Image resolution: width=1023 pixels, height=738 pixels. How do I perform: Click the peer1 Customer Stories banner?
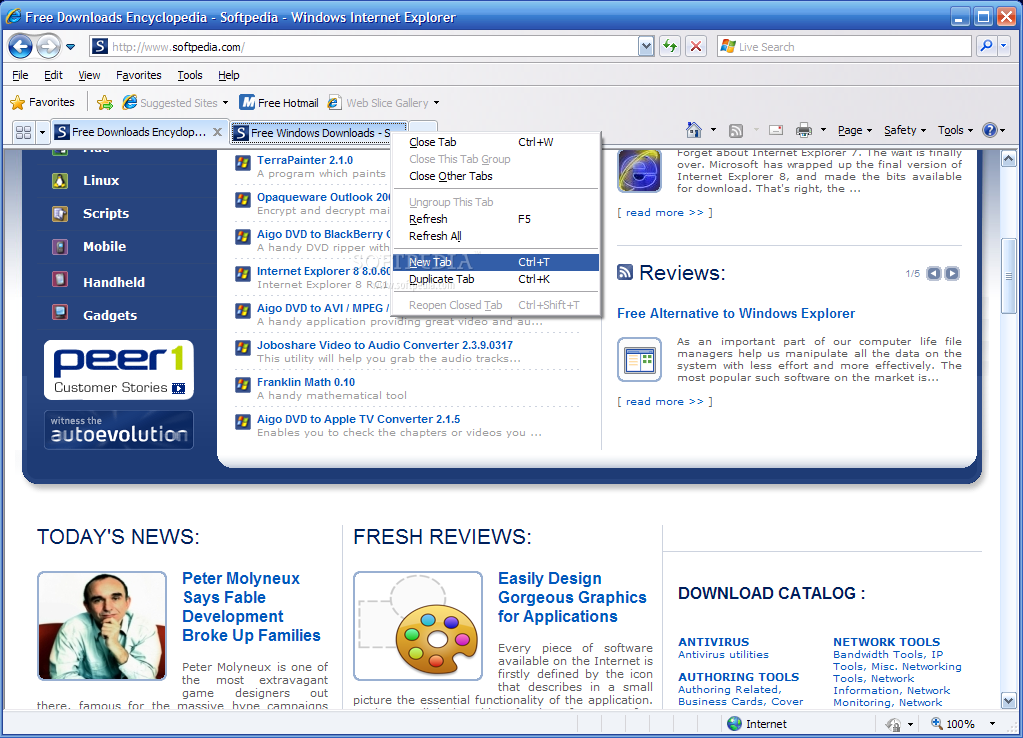click(x=119, y=369)
